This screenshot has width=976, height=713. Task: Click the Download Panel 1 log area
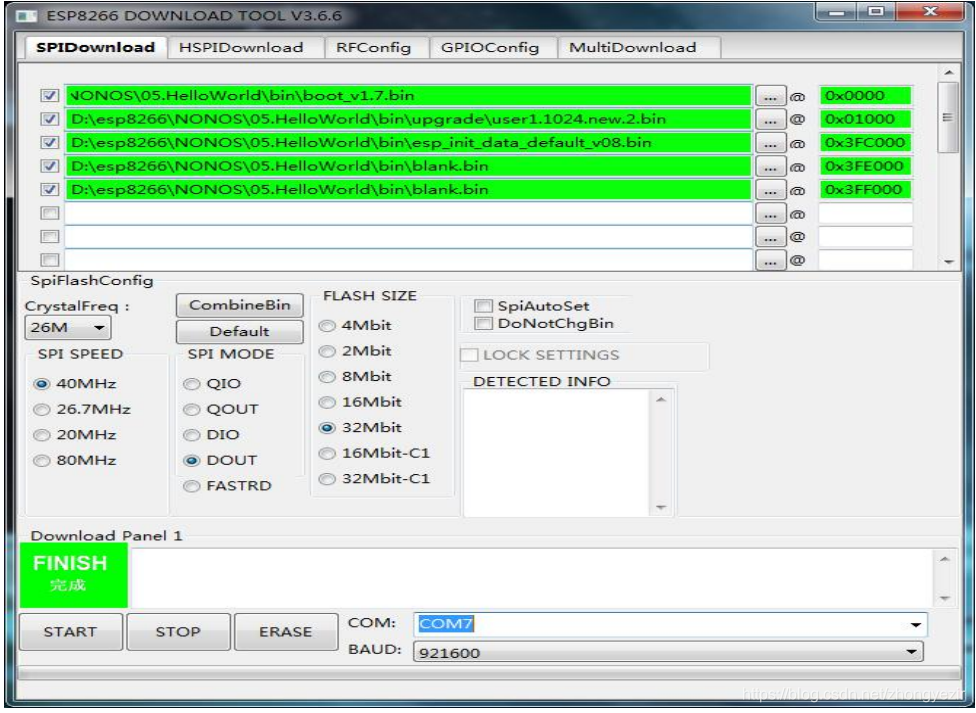pyautogui.click(x=532, y=578)
